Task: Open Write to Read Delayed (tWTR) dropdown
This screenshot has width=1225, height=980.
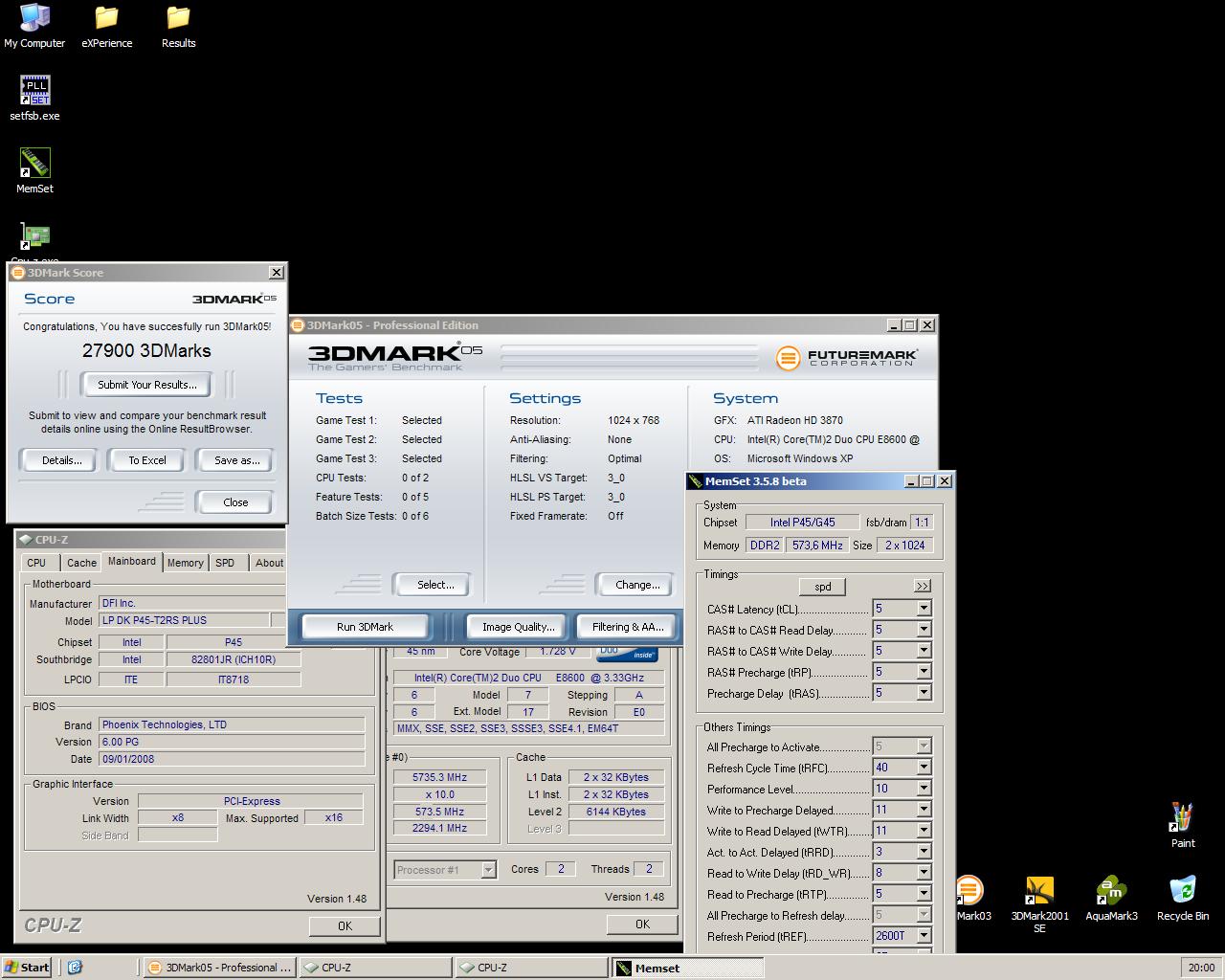Action: pyautogui.click(x=924, y=831)
